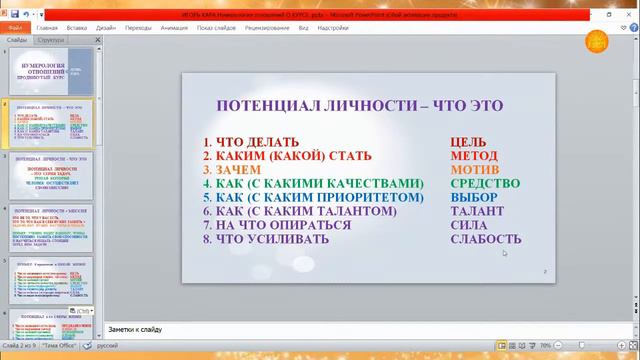
Task: Switch to Normal view icon in status bar
Action: [x=502, y=346]
